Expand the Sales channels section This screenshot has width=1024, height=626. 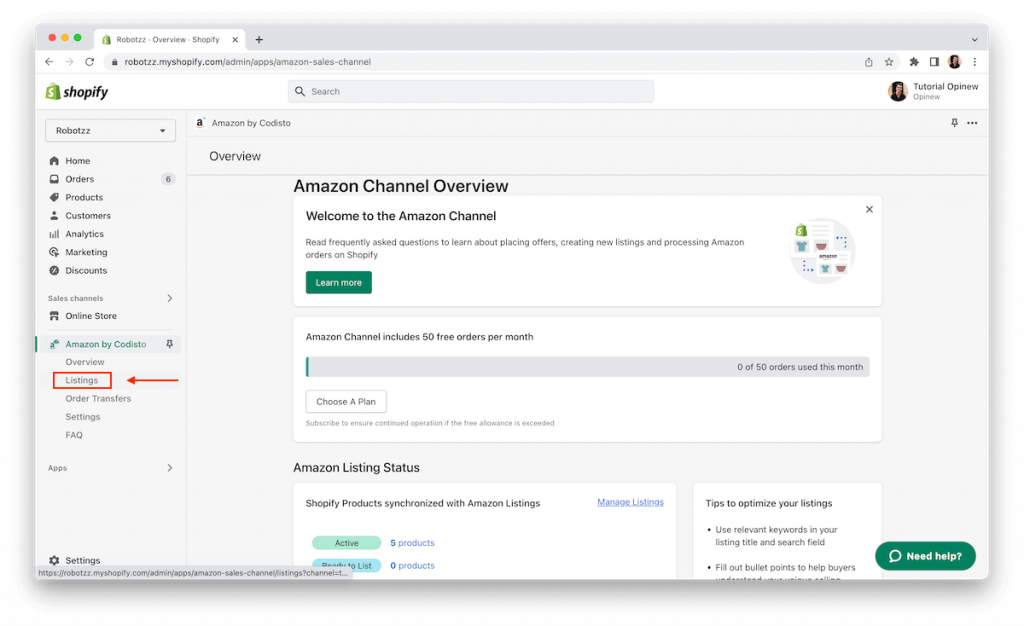(x=169, y=298)
